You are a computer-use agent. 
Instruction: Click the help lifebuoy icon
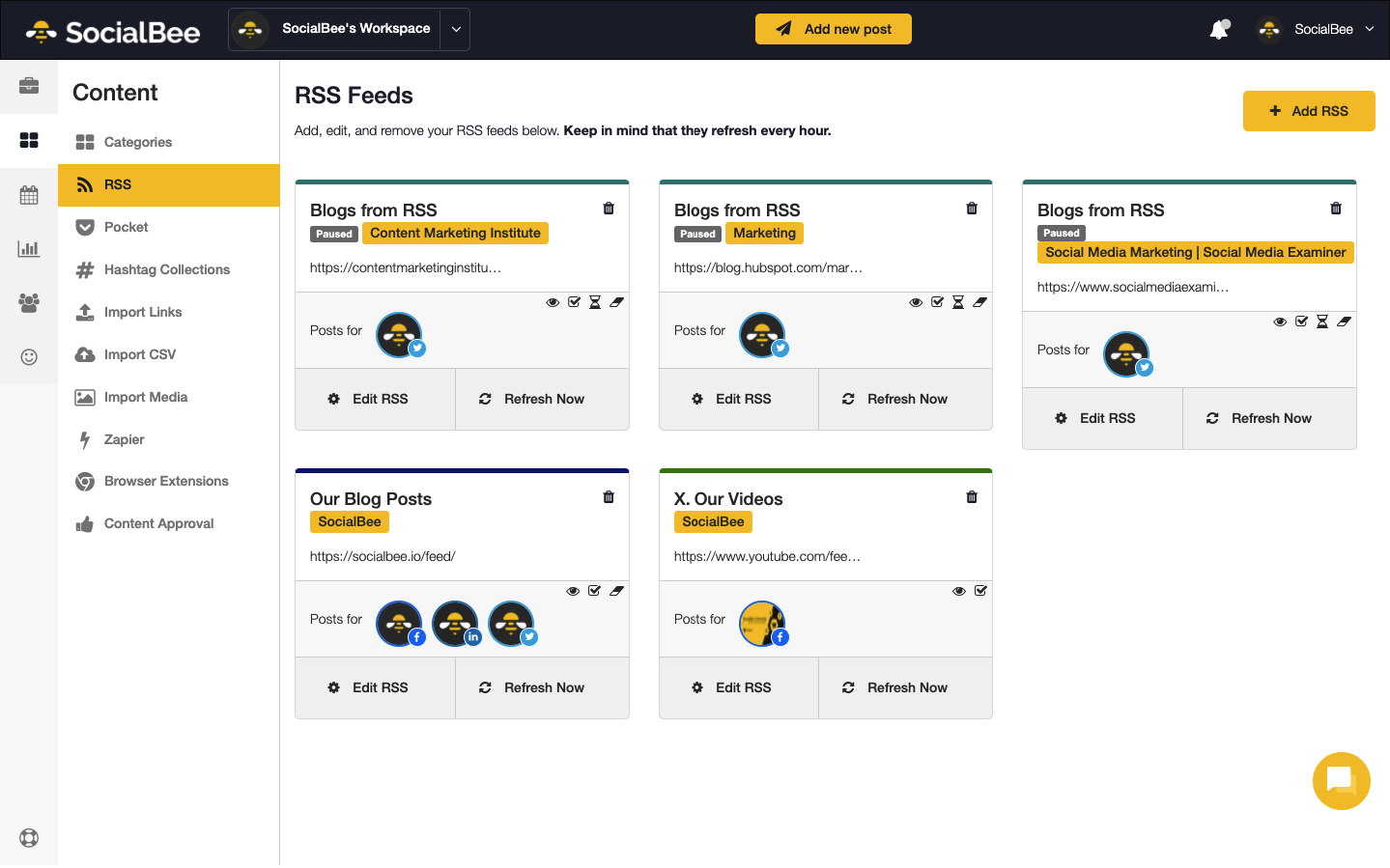[29, 838]
